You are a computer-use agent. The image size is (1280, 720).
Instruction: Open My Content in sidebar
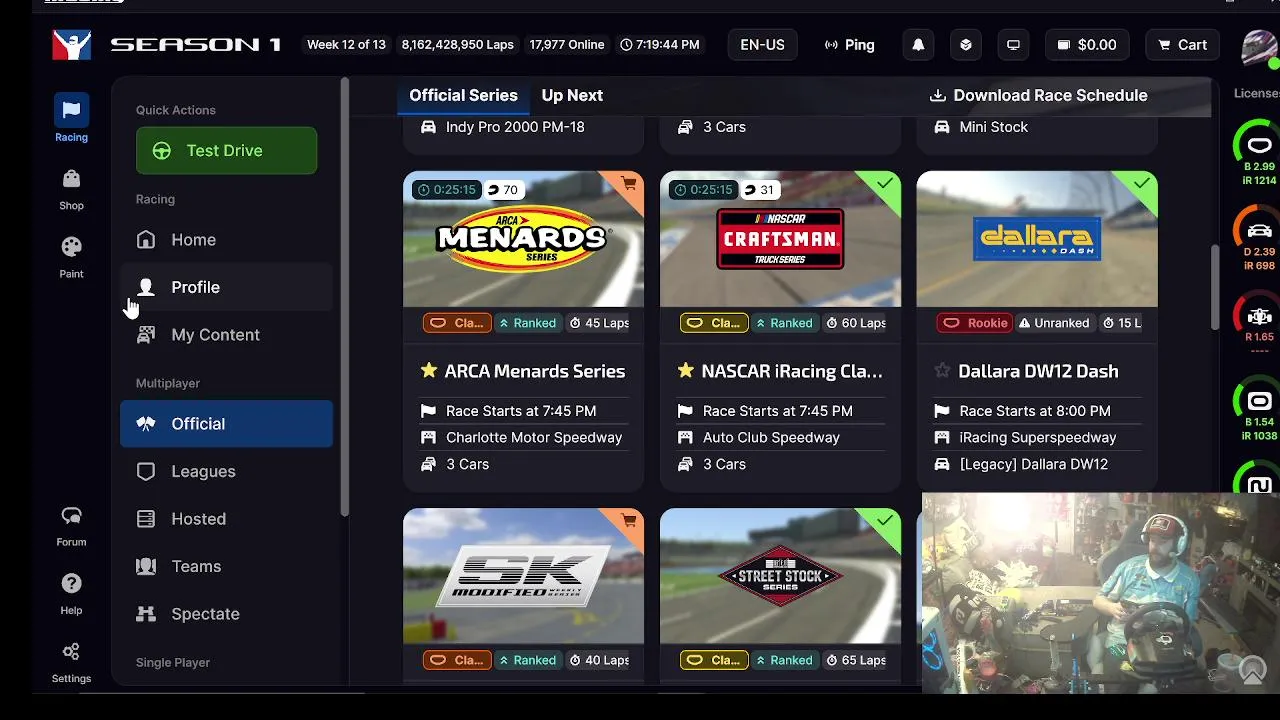point(226,335)
